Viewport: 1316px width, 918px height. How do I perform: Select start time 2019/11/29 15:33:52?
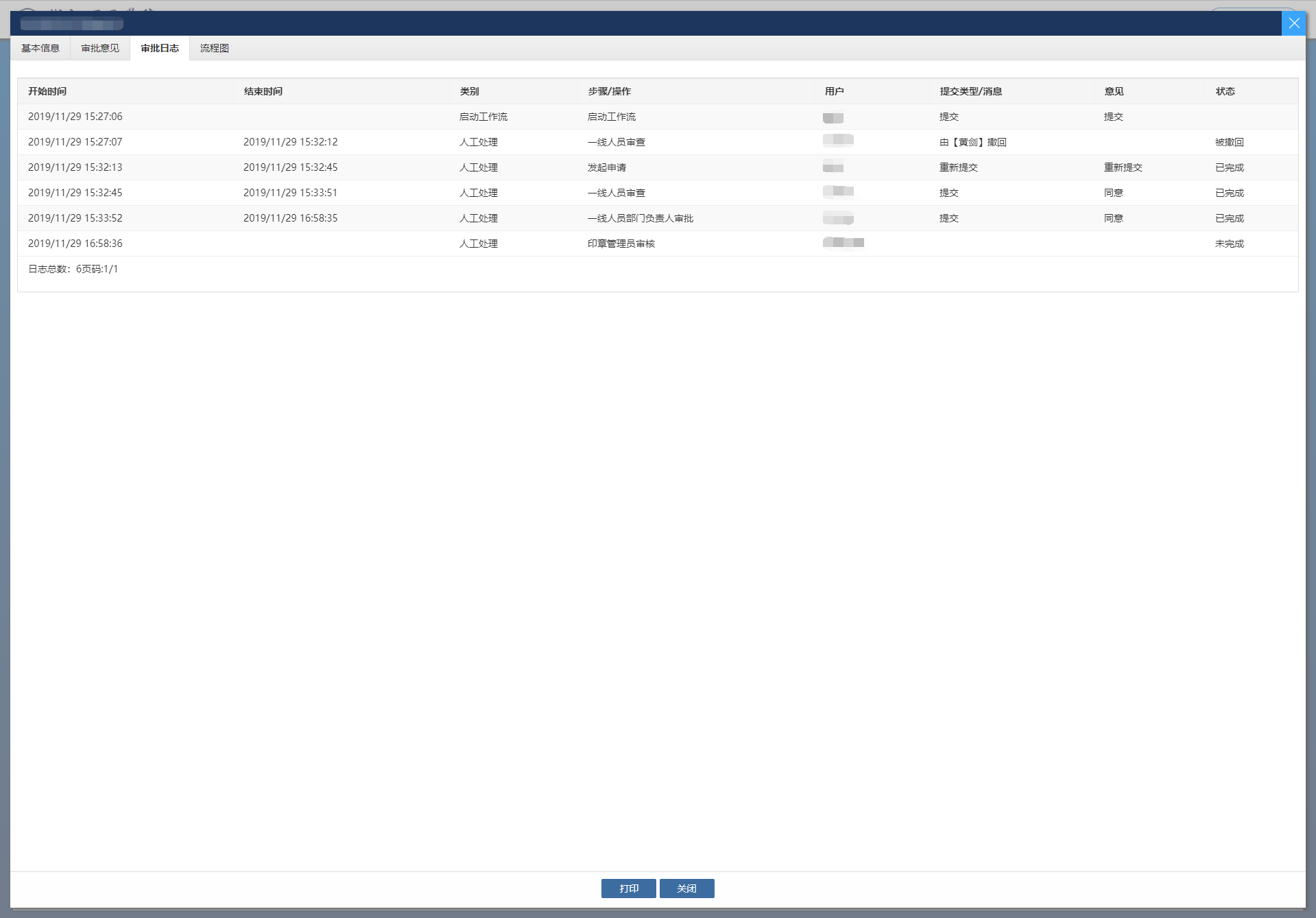point(75,218)
